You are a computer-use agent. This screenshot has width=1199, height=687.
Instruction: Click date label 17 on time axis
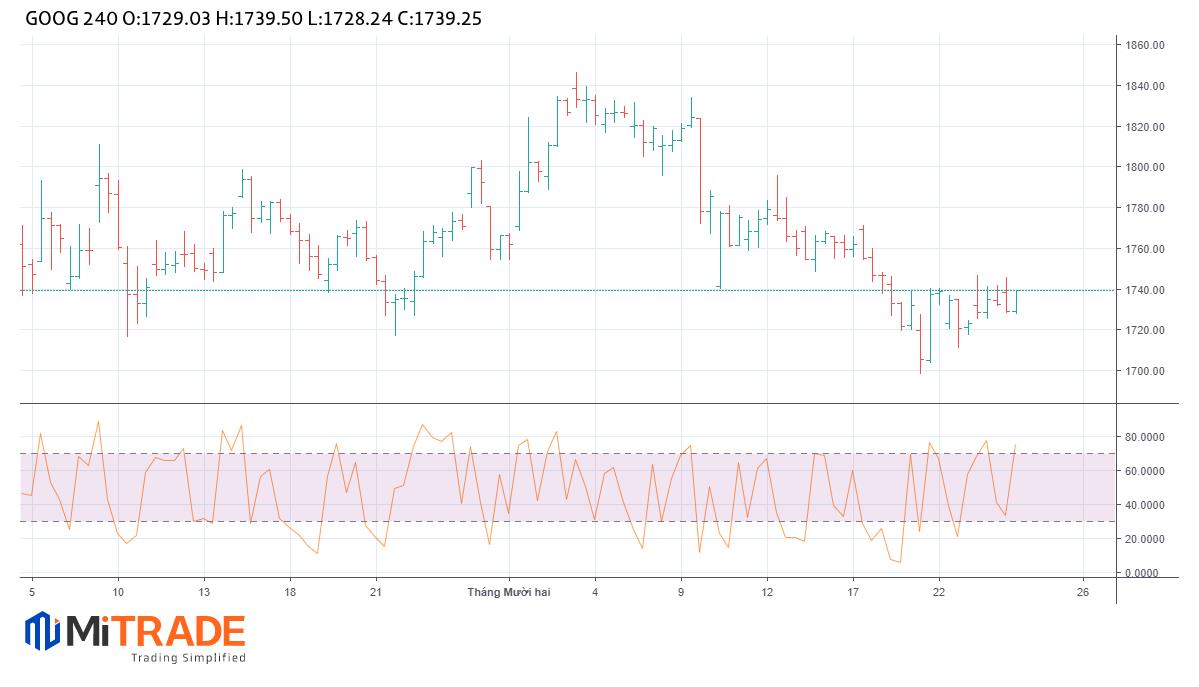click(853, 592)
